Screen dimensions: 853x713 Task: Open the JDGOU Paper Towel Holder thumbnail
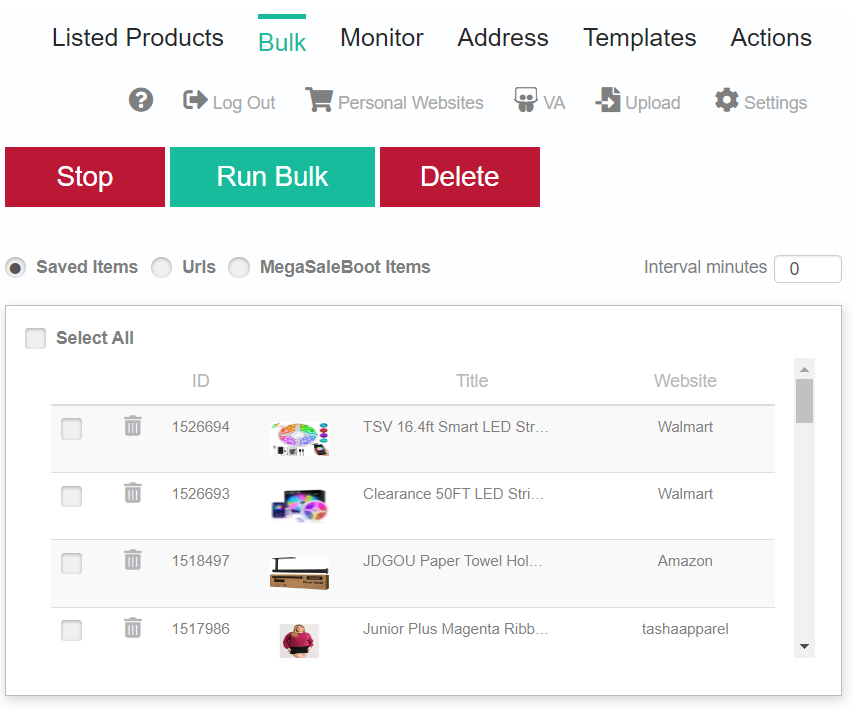pos(300,573)
